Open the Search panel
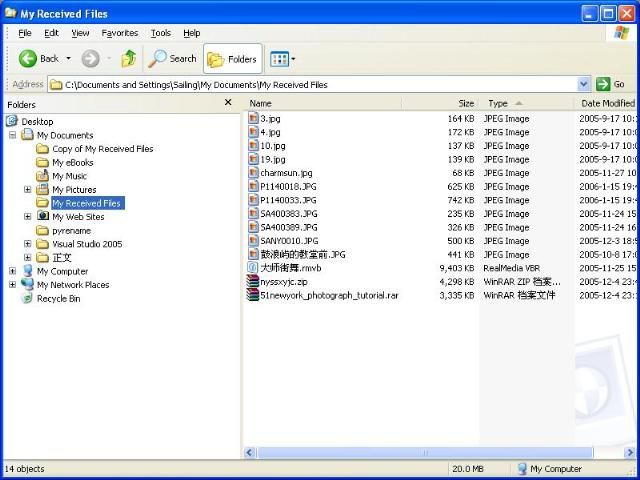Viewport: 640px width, 480px height. click(172, 59)
